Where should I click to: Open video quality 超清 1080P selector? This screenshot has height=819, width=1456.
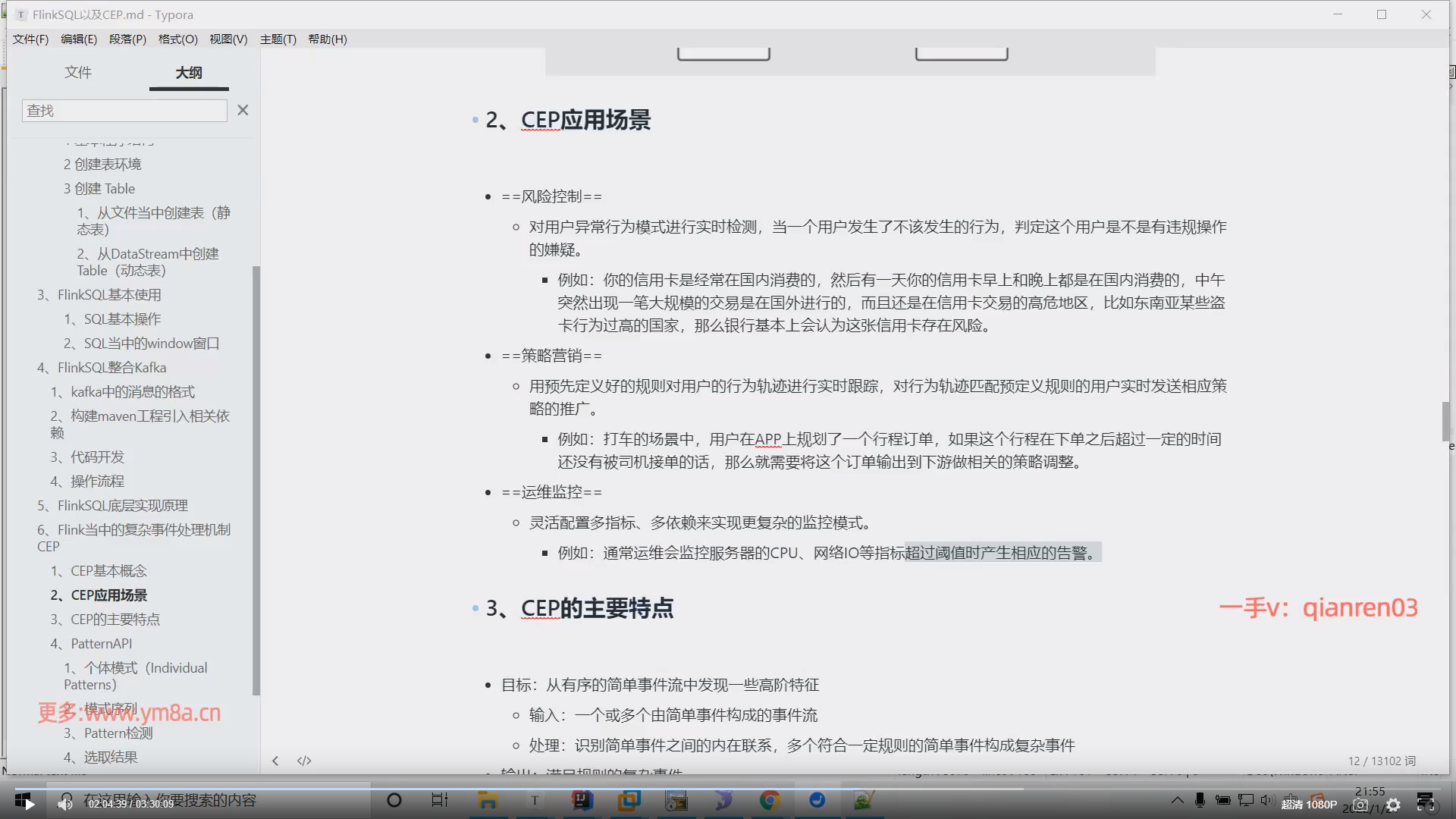point(1309,805)
